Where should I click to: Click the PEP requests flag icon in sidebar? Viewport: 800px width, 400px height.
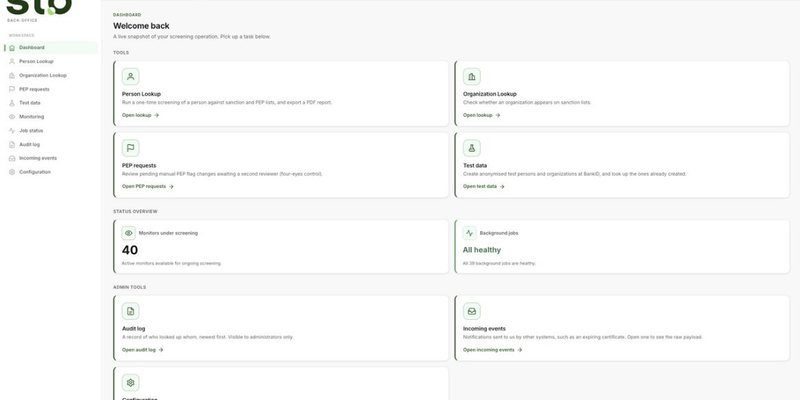tap(12, 89)
